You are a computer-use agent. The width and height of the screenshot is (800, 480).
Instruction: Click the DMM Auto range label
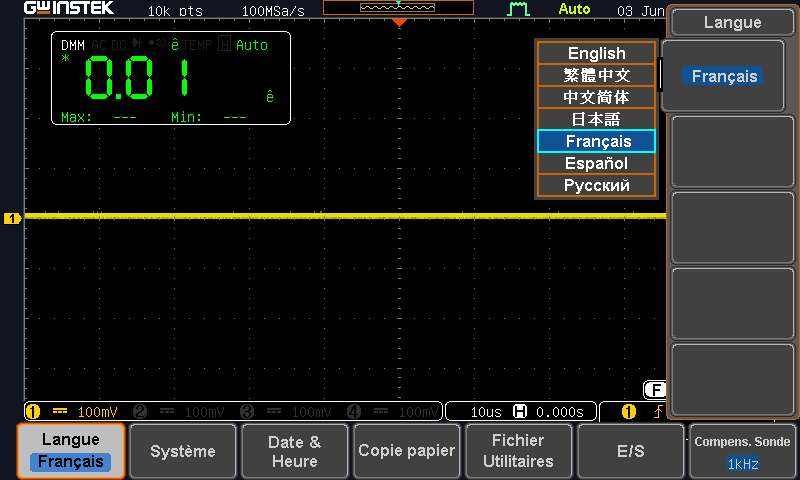coord(252,45)
